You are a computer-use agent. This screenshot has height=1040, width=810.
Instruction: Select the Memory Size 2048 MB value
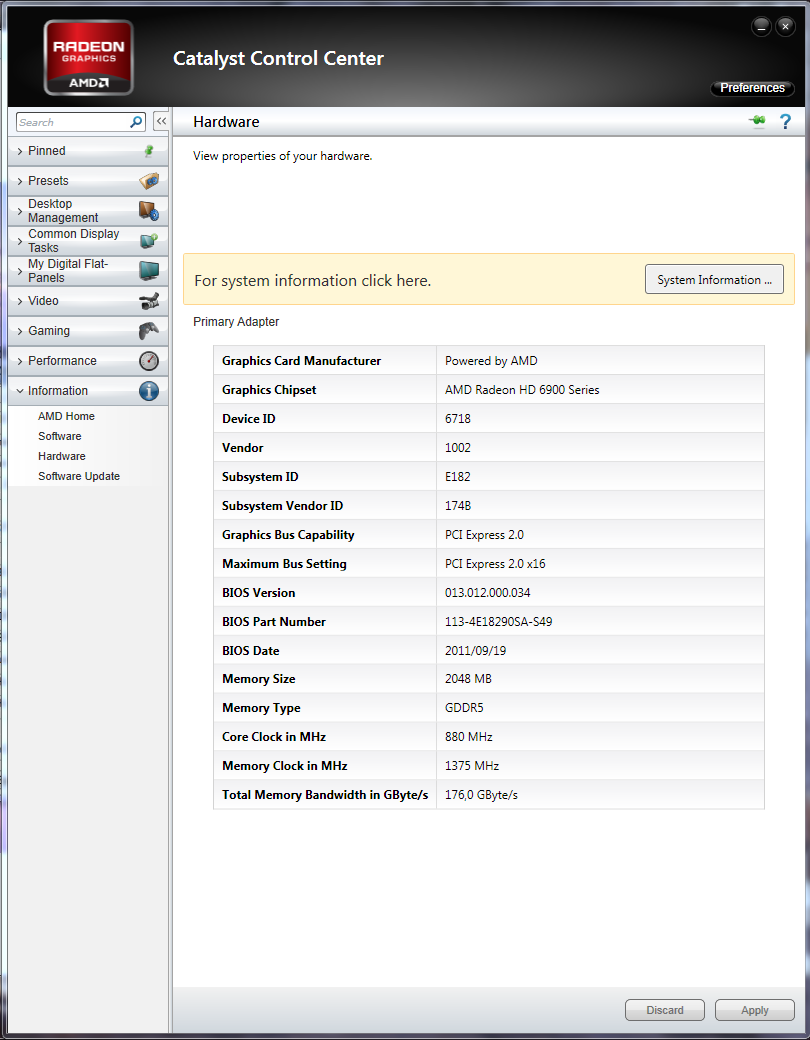(468, 679)
